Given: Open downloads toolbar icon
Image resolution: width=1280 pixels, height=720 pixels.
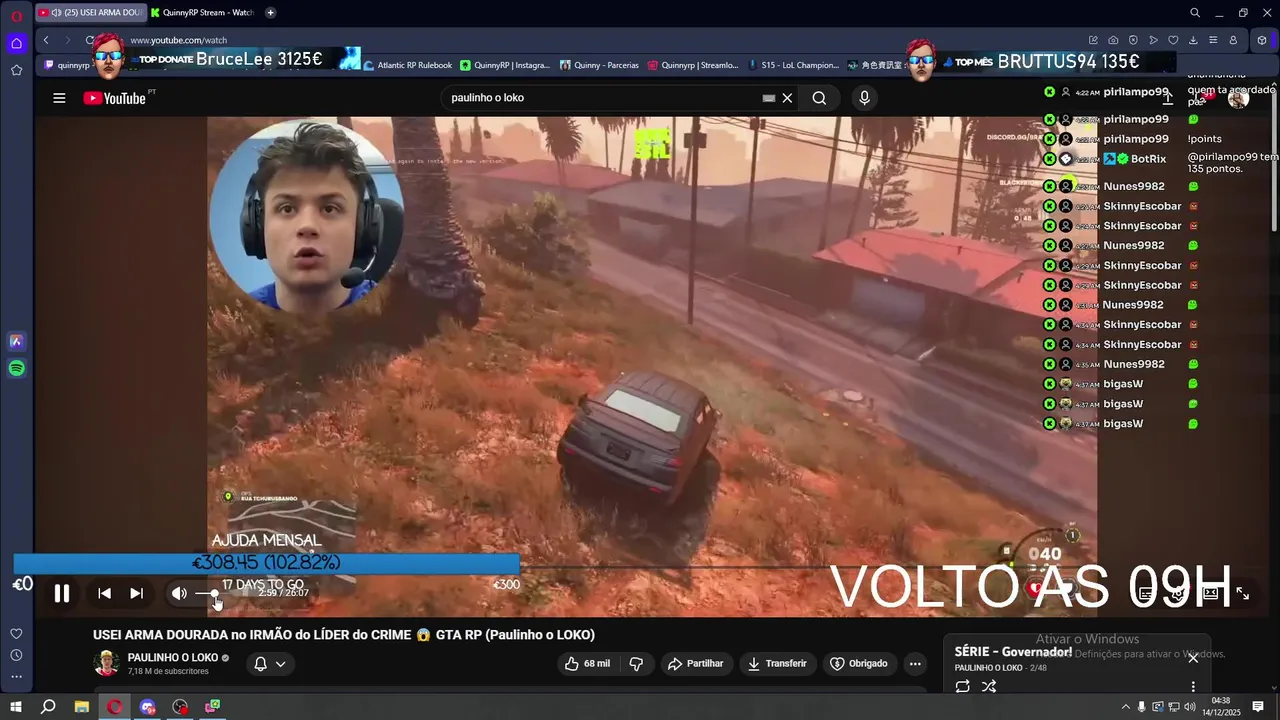Looking at the screenshot, I should pos(1193,40).
